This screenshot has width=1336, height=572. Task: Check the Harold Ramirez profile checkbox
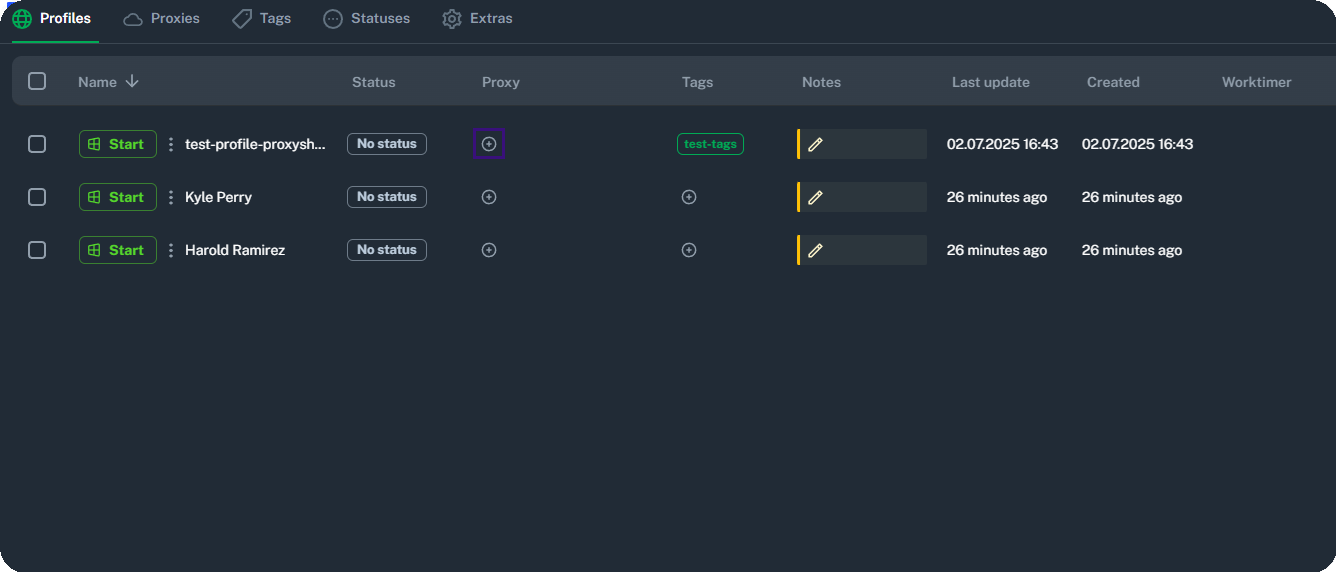(37, 250)
